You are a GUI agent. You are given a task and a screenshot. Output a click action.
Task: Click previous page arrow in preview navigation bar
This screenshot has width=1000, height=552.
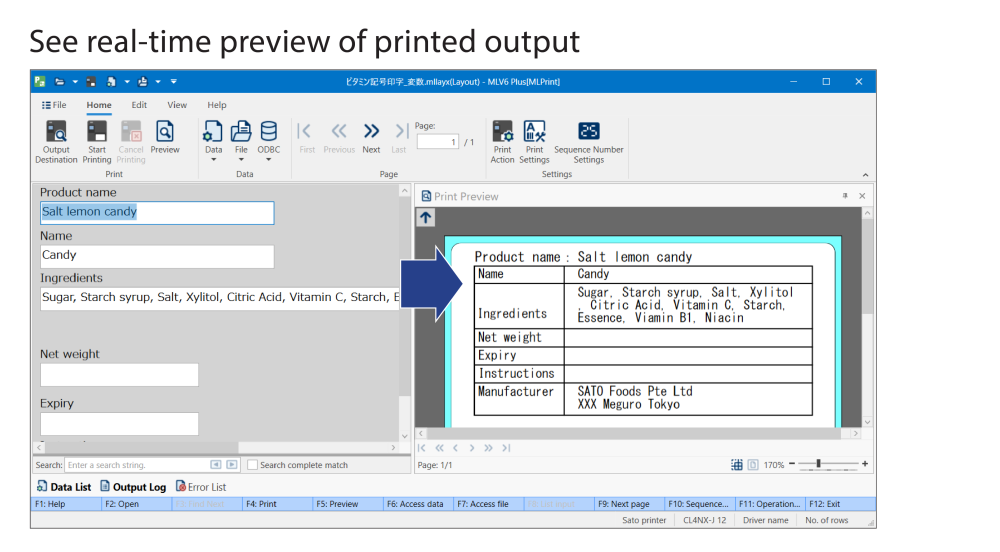[455, 448]
